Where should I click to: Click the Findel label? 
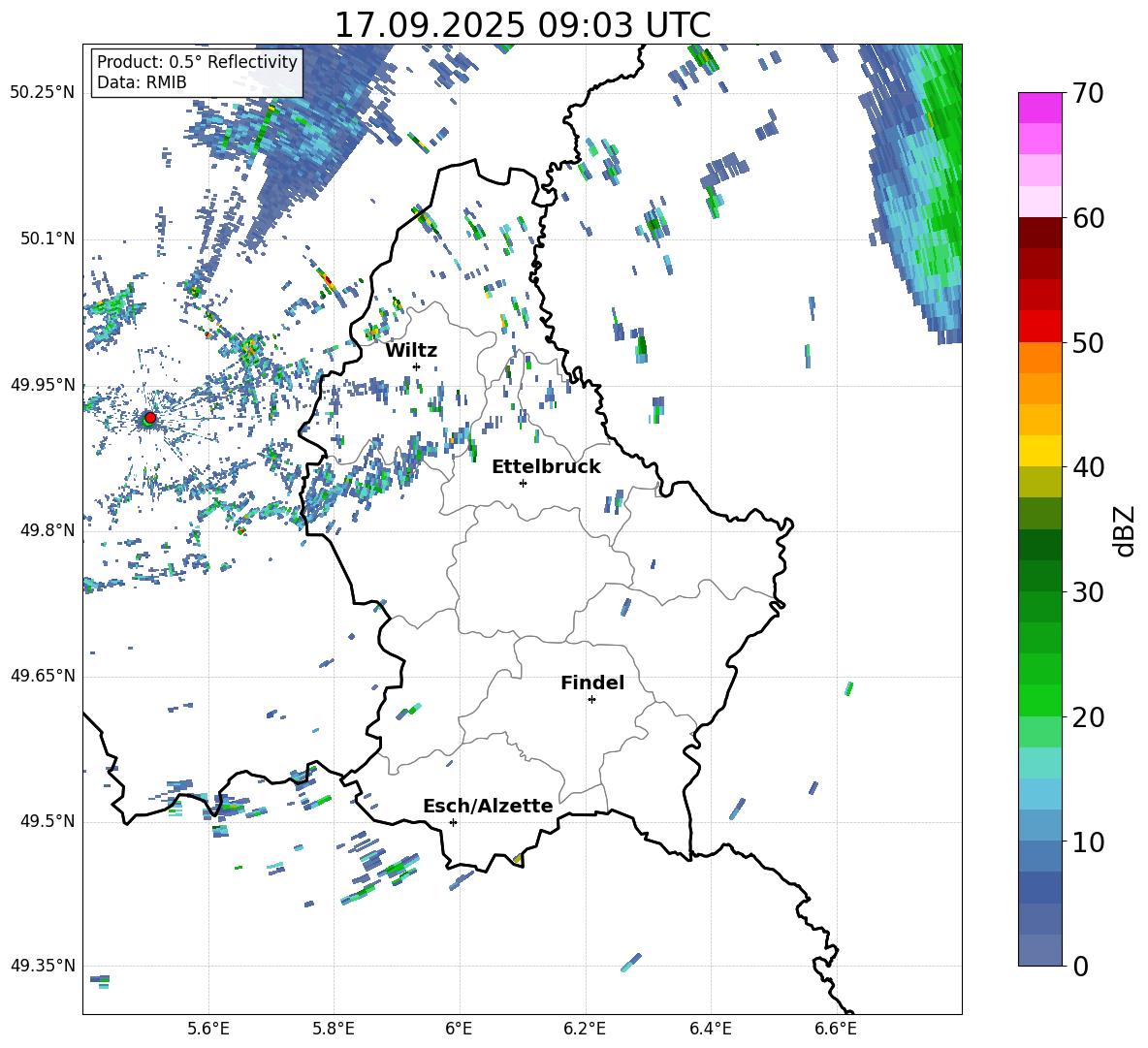[x=592, y=683]
